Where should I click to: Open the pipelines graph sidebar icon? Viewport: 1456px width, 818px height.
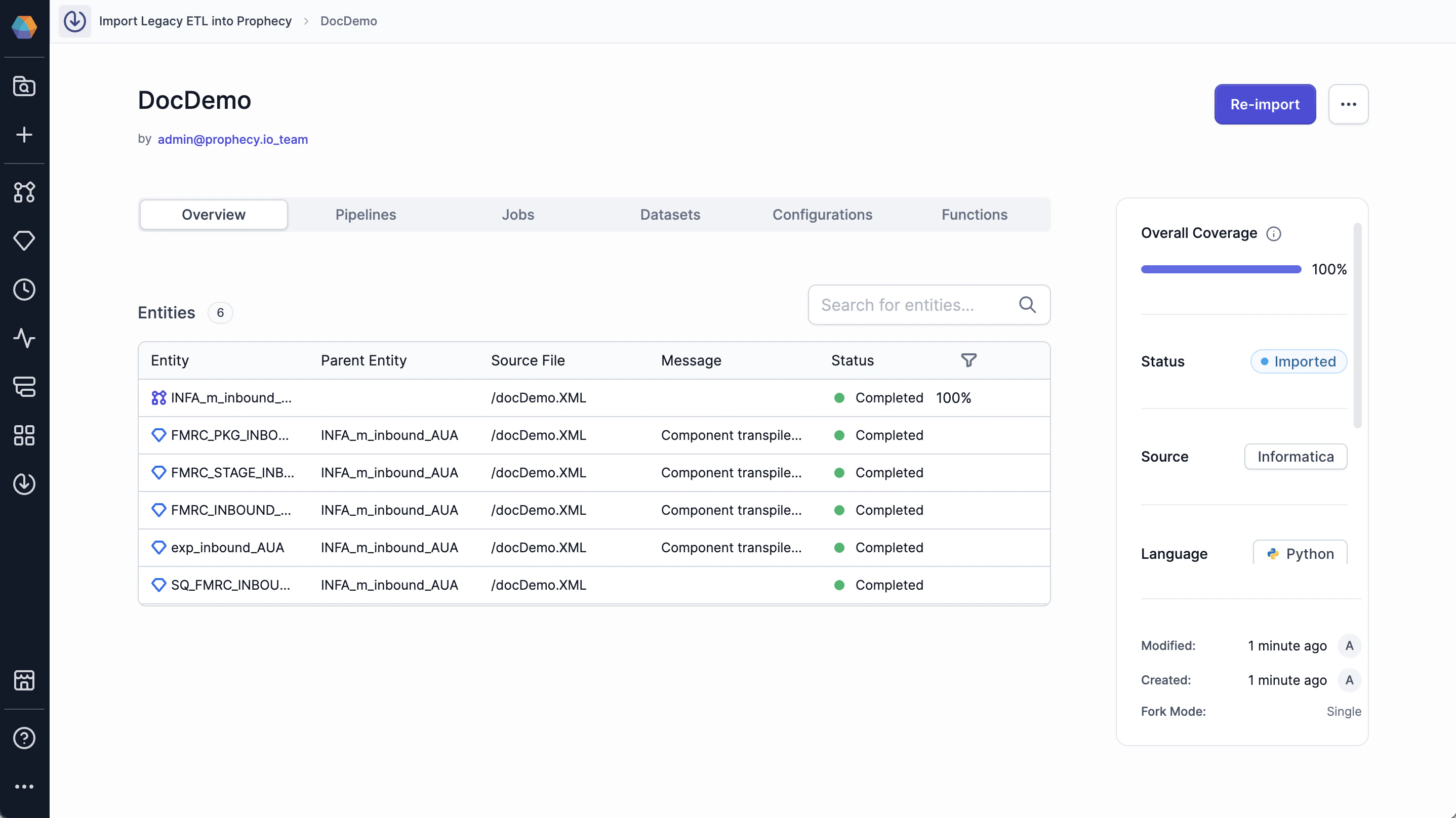click(x=24, y=192)
